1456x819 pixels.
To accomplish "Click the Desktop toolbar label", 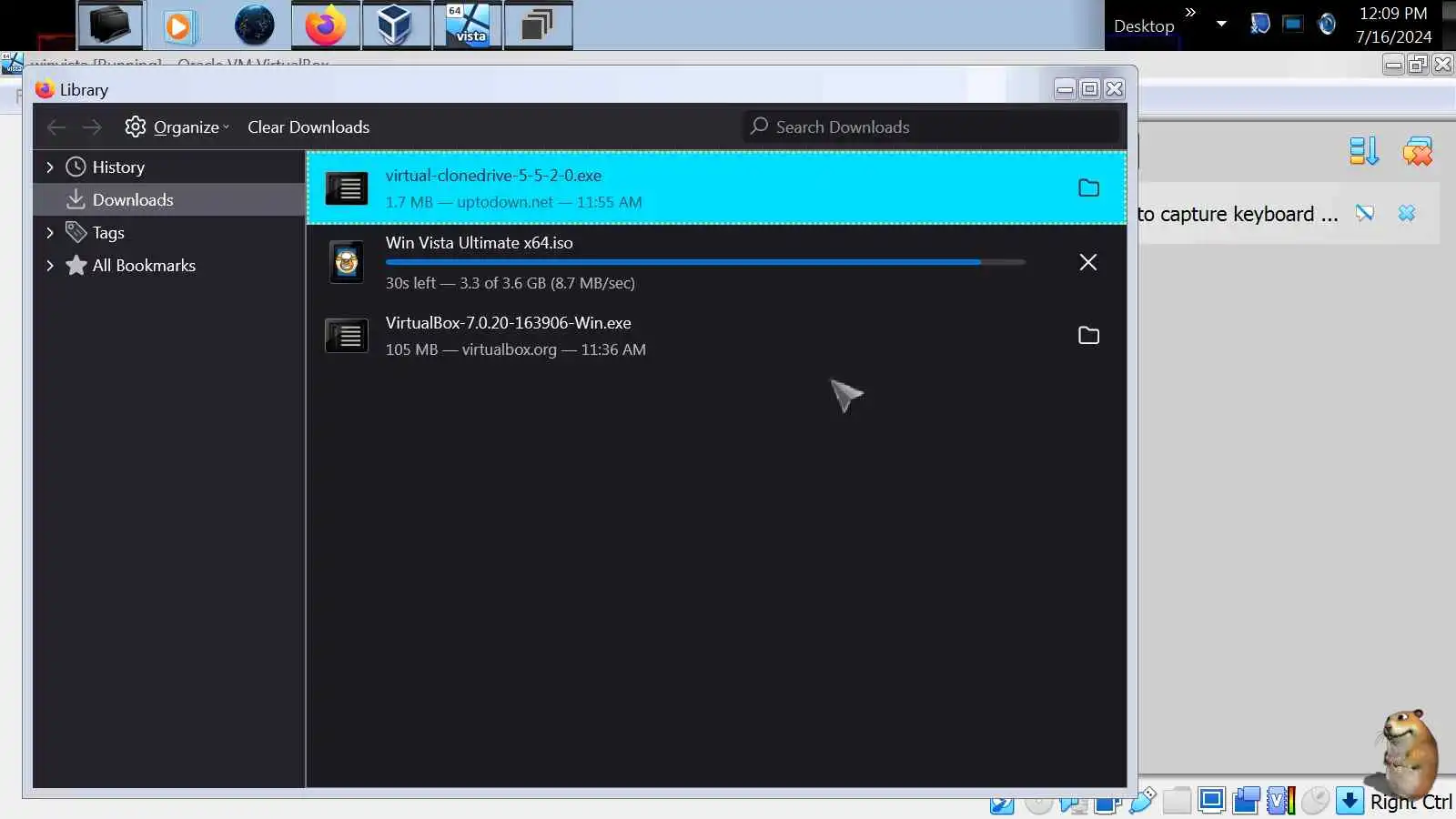I will (1144, 26).
